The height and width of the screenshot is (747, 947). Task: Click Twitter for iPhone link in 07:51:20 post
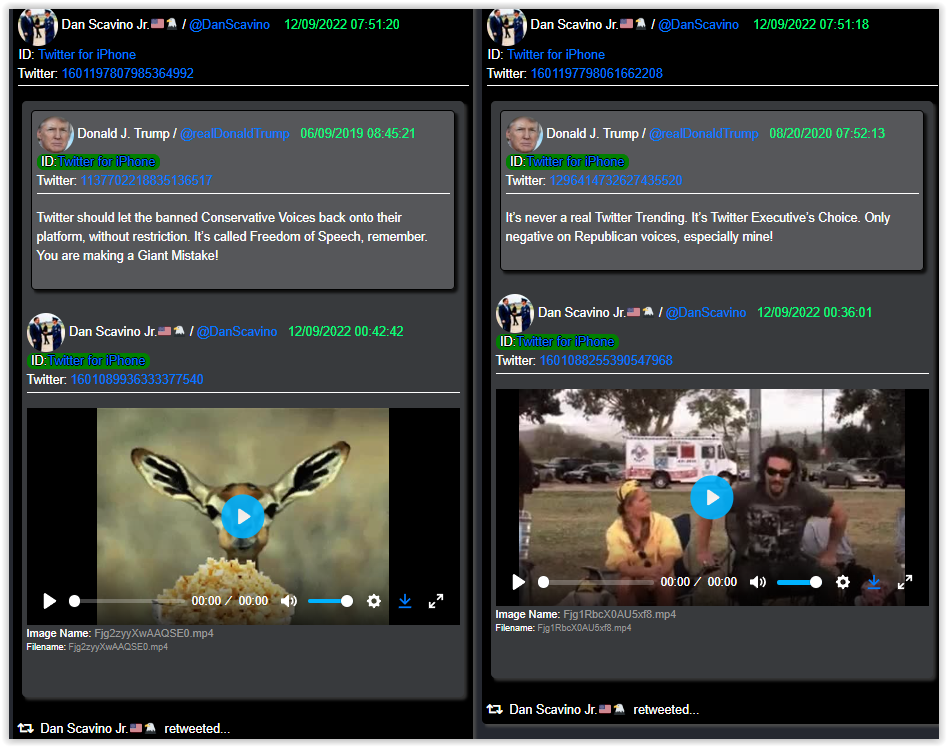pyautogui.click(x=87, y=54)
